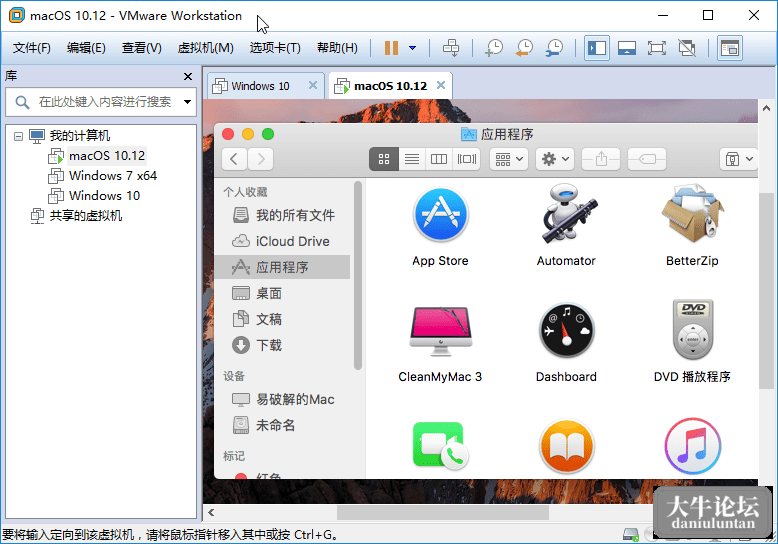The height and width of the screenshot is (544, 778).
Task: Select the macOS 10.12 tab
Action: pos(390,86)
